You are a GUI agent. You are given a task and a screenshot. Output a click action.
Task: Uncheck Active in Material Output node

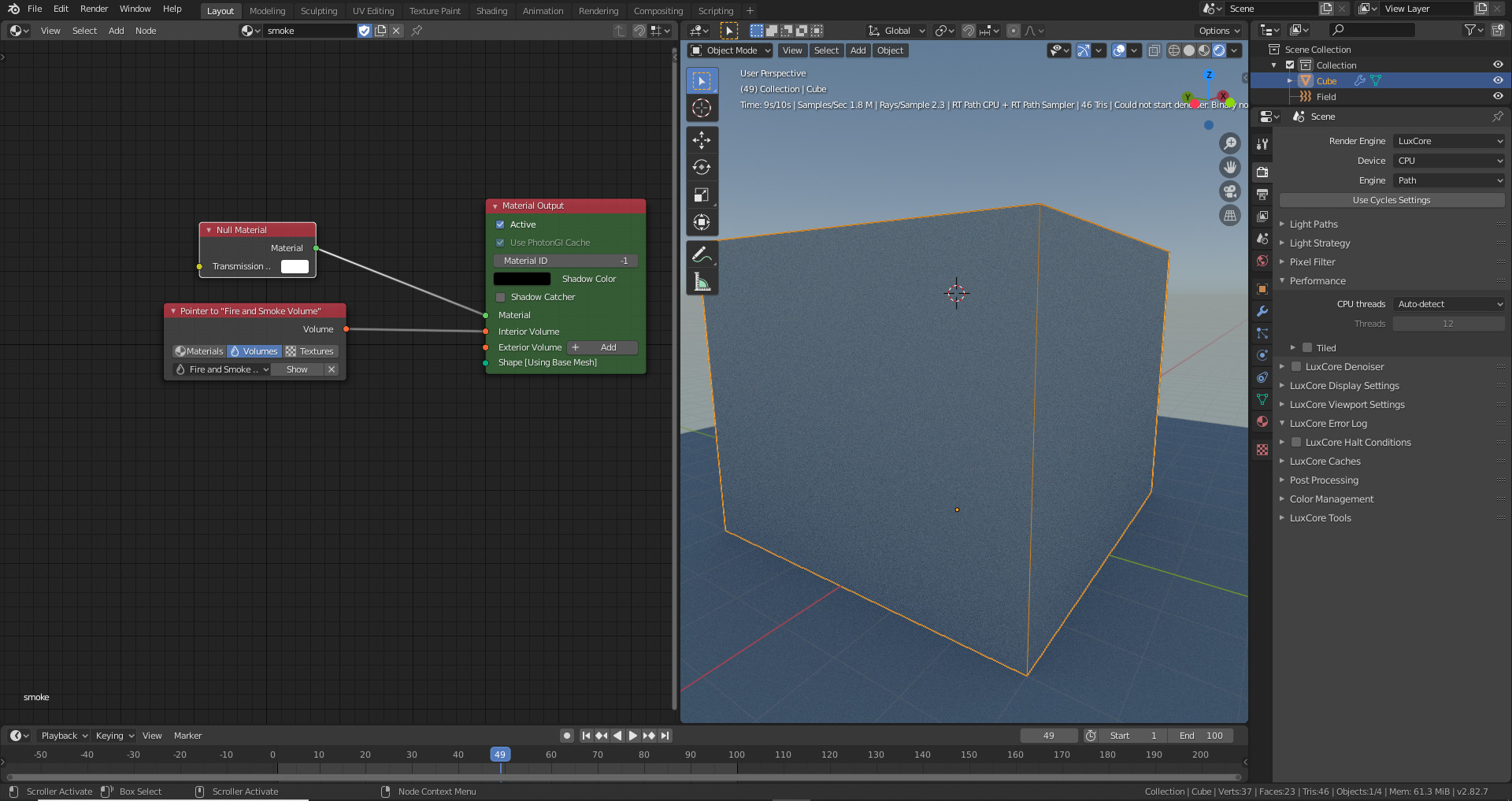501,224
